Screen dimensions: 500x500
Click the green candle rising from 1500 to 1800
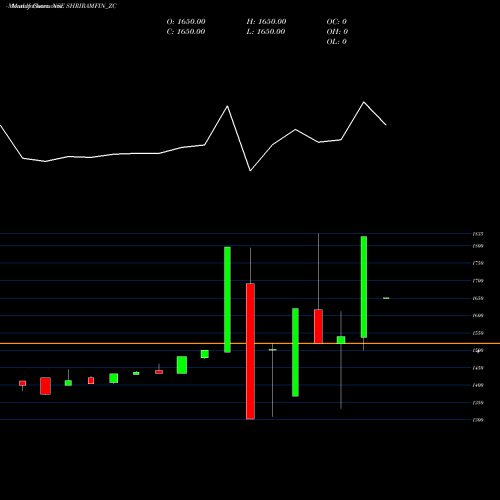[227, 299]
